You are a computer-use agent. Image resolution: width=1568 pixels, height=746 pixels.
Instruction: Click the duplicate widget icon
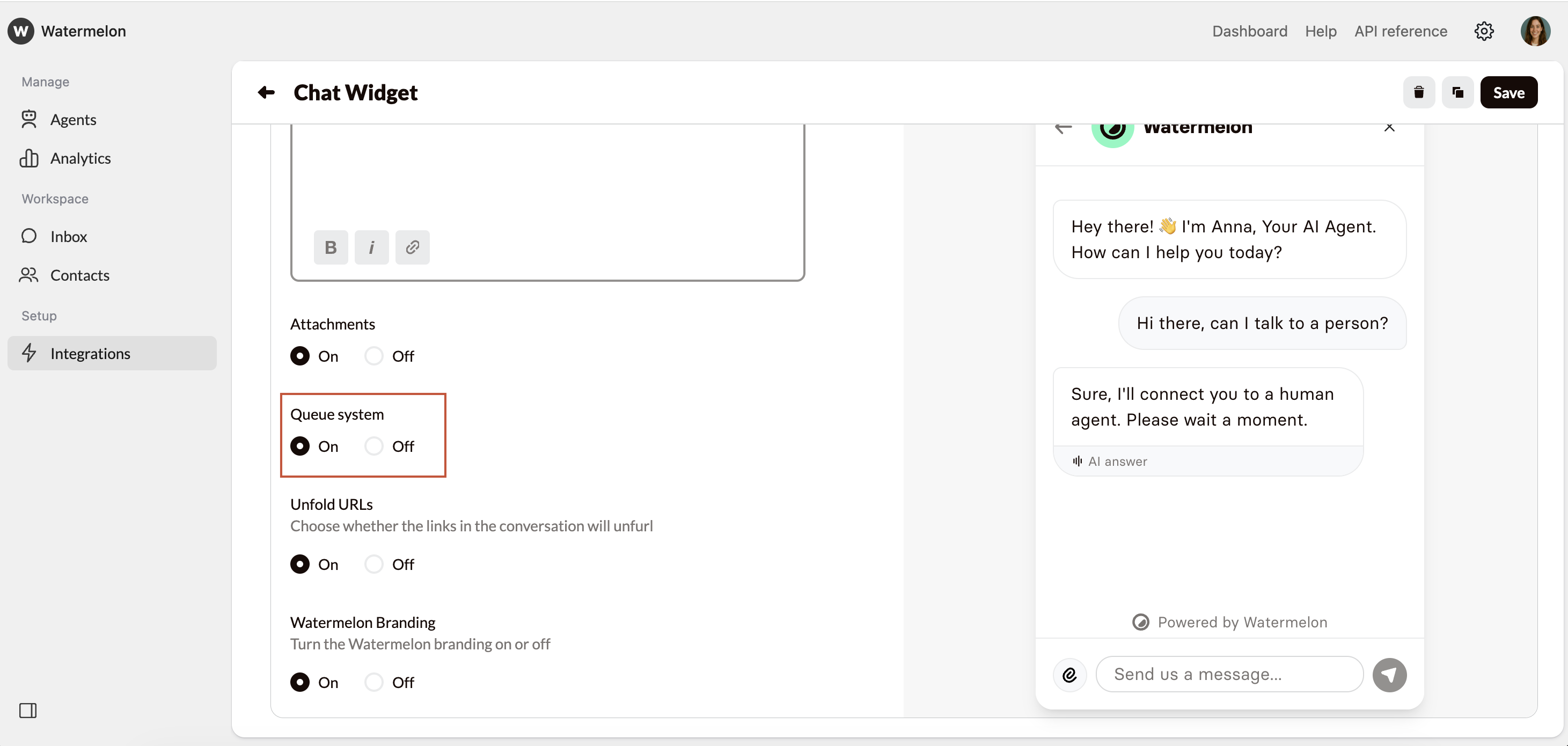click(1457, 92)
